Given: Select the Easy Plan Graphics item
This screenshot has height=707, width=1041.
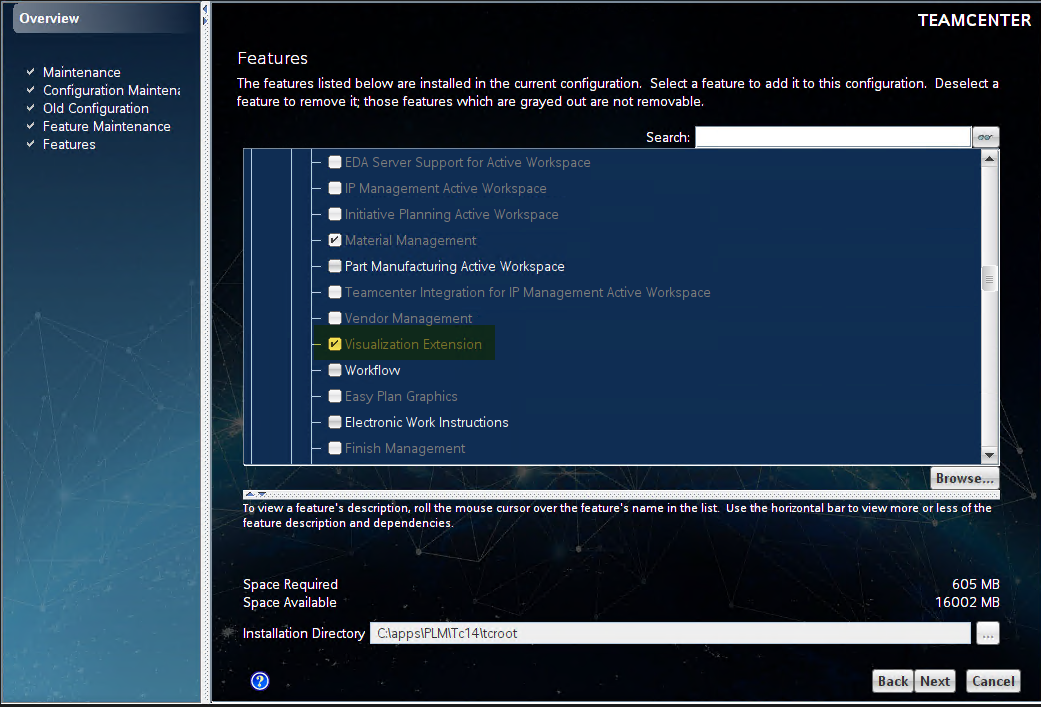Looking at the screenshot, I should coord(401,396).
